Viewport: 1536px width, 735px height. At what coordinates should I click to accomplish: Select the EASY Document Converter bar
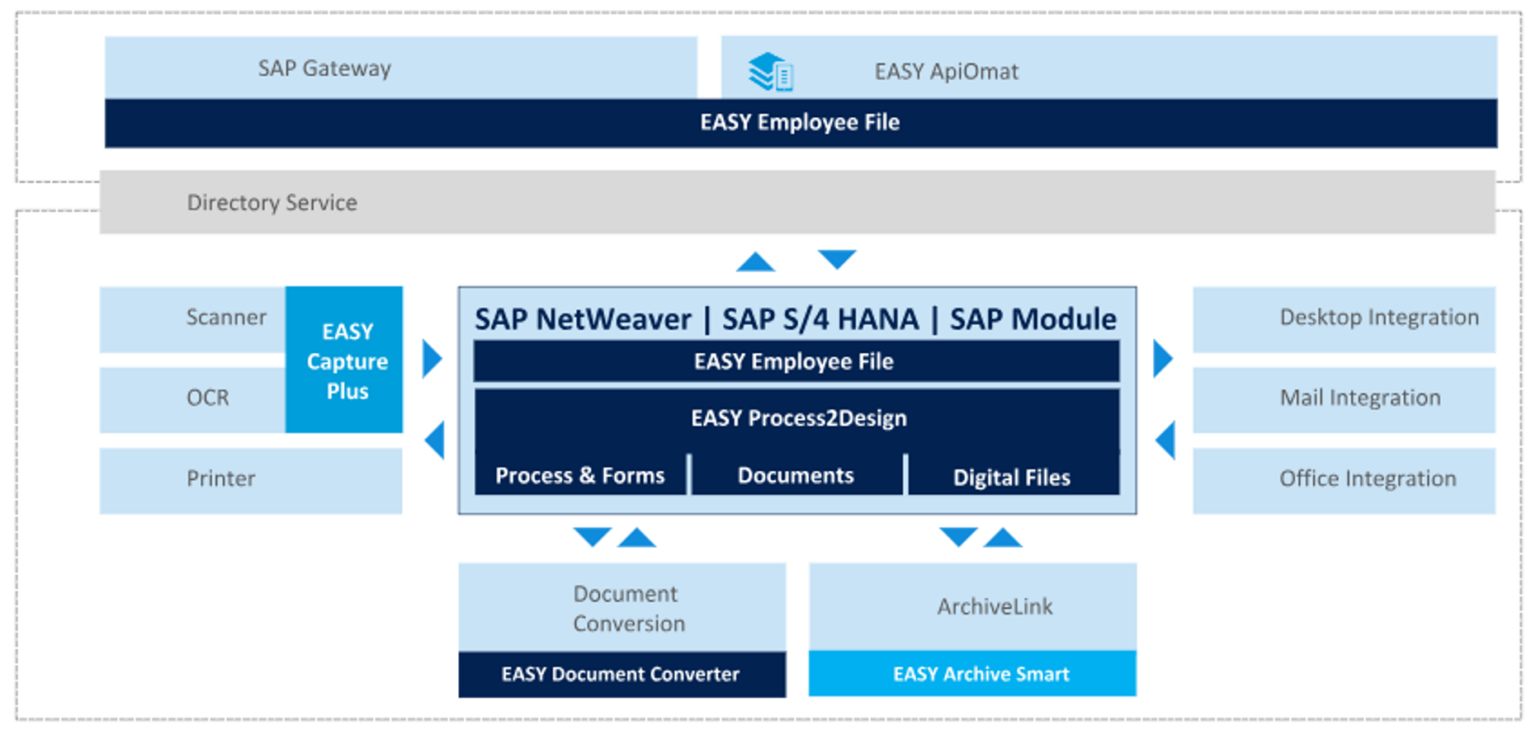622,674
